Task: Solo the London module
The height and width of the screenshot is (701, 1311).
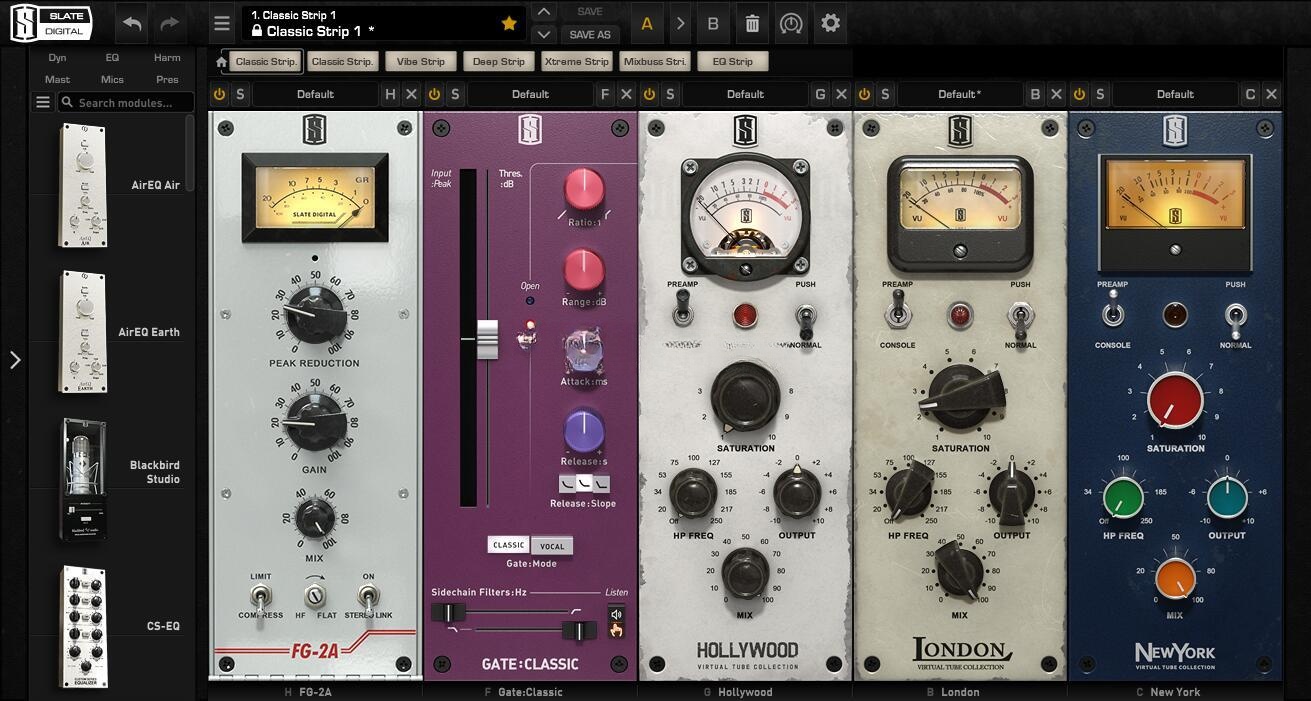Action: click(885, 94)
